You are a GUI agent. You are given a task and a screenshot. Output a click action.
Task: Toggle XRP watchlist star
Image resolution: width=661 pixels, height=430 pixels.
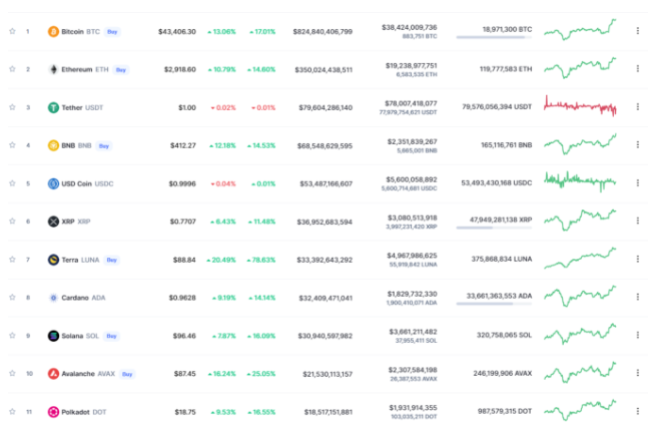coord(12,221)
